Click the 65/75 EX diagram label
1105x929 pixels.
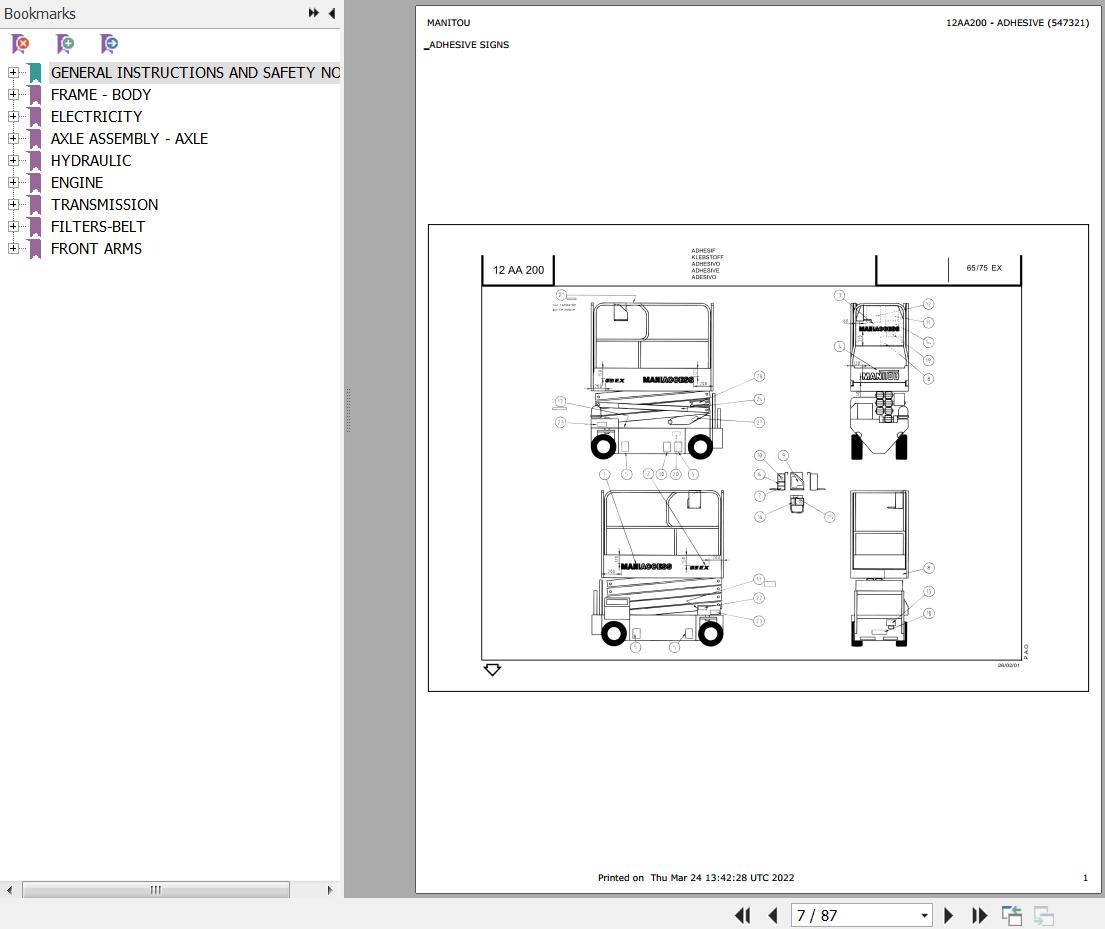(x=984, y=268)
